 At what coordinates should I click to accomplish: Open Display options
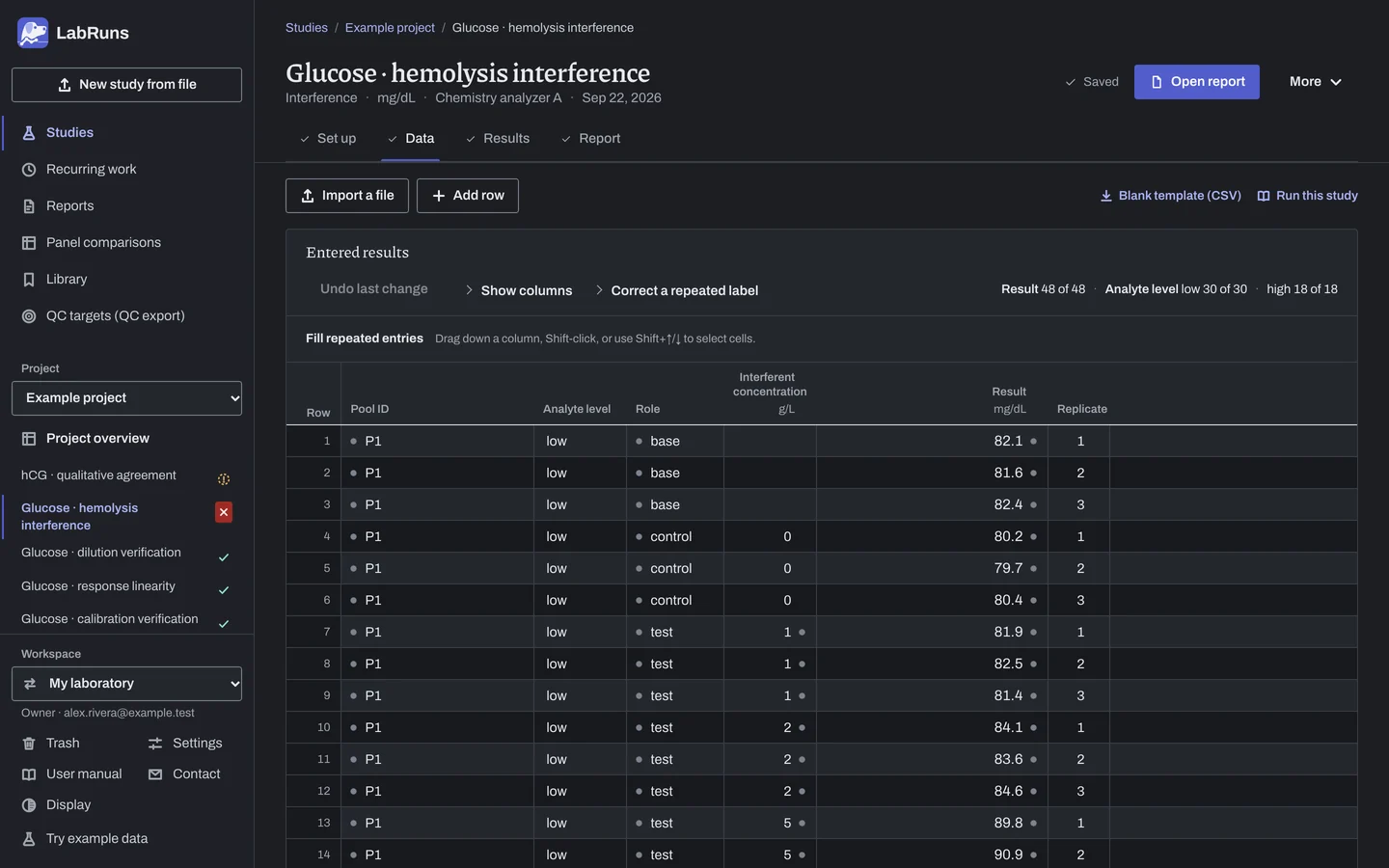57,804
